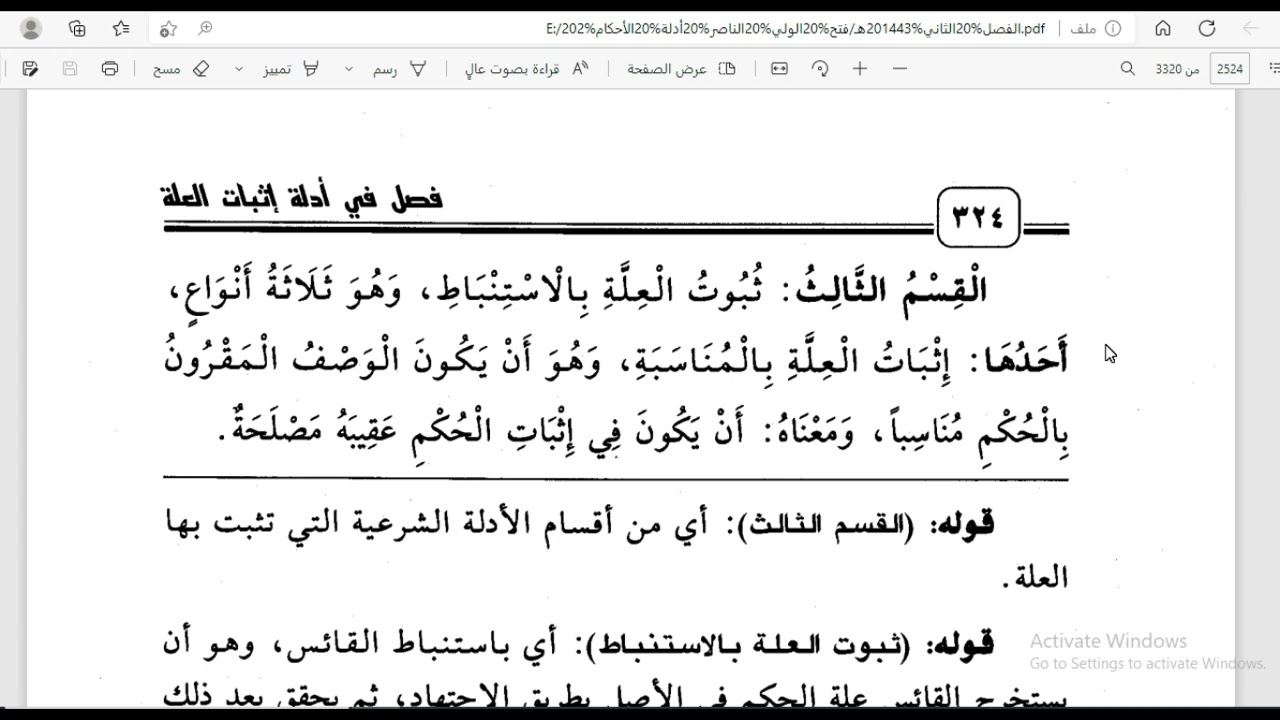Click the address bar URL text
The image size is (1280, 720).
click(795, 29)
